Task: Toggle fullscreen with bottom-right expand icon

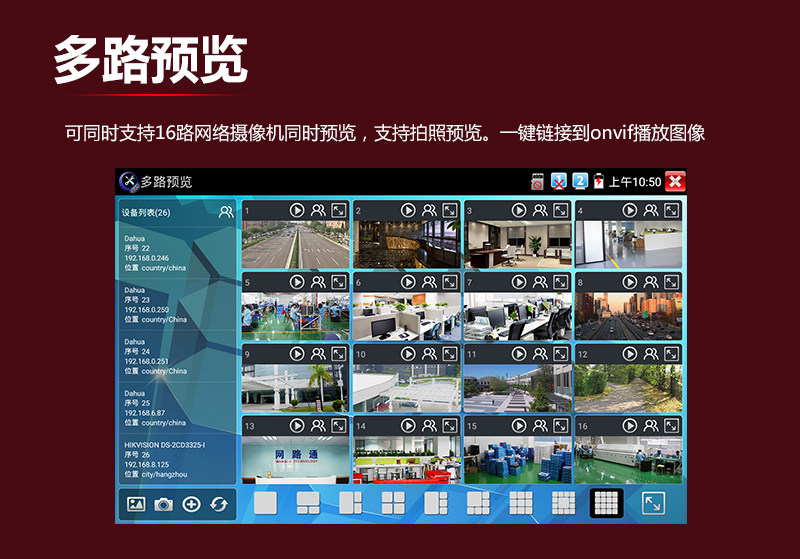Action: pos(653,503)
